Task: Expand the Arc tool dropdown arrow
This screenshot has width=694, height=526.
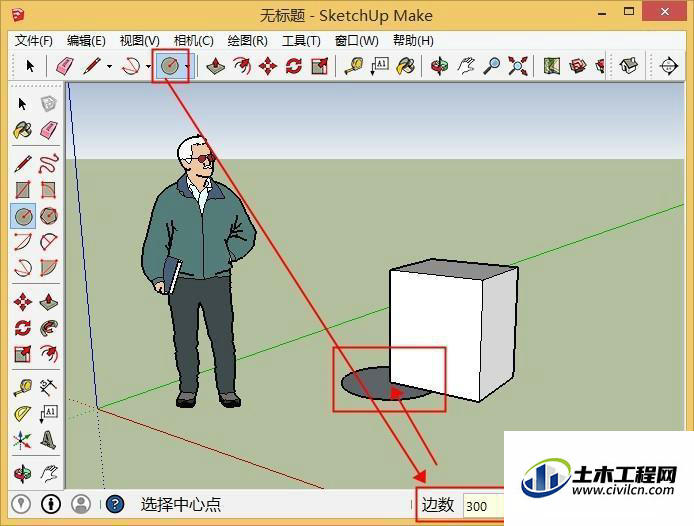Action: [149, 67]
